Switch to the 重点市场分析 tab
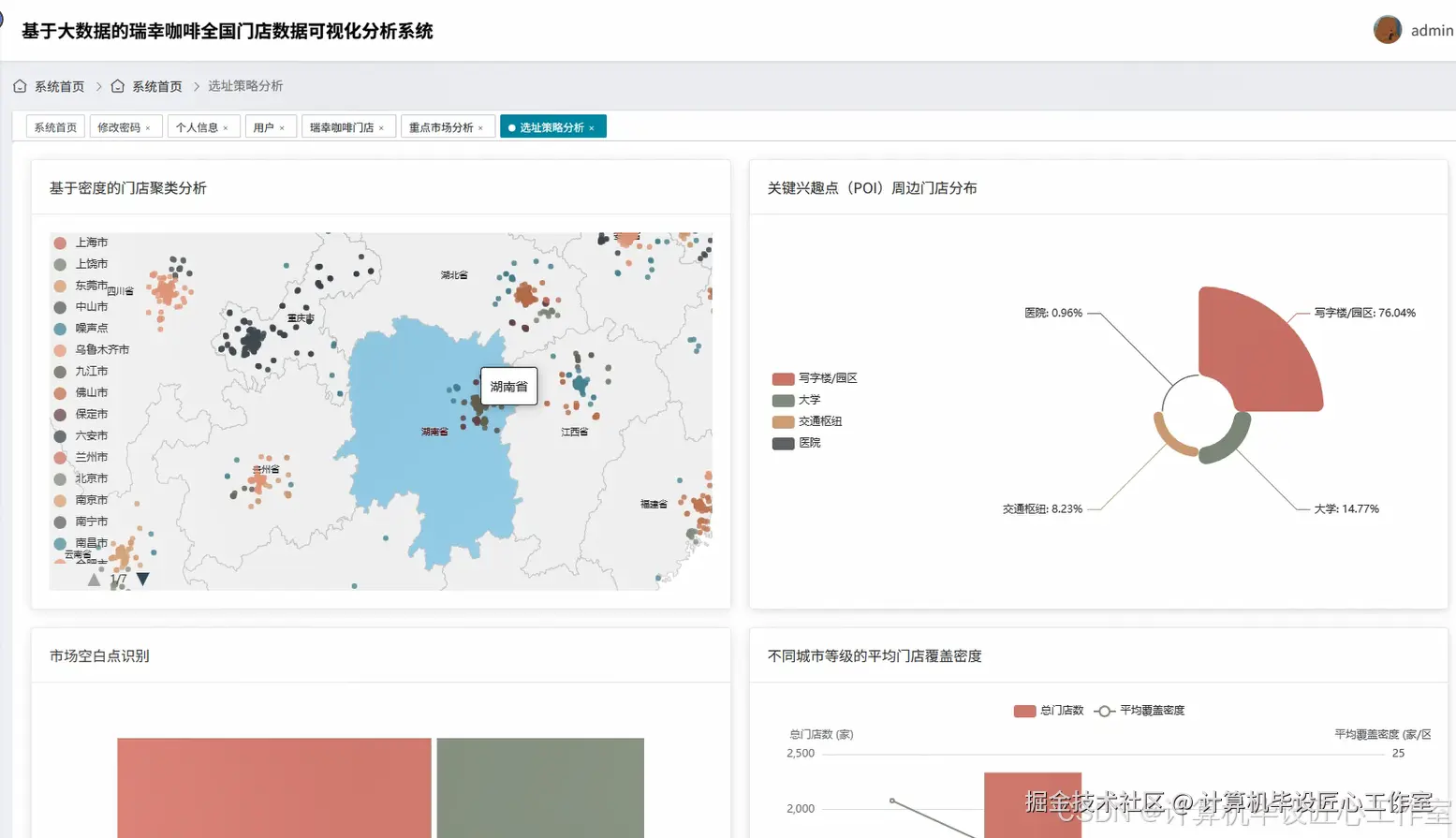The width and height of the screenshot is (1456, 838). 448,127
